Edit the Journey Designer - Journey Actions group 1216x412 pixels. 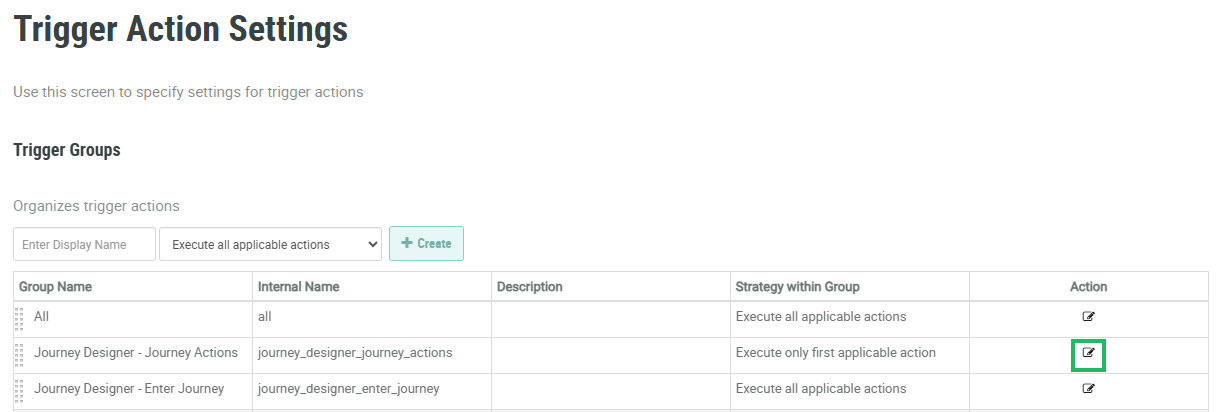pos(1089,353)
